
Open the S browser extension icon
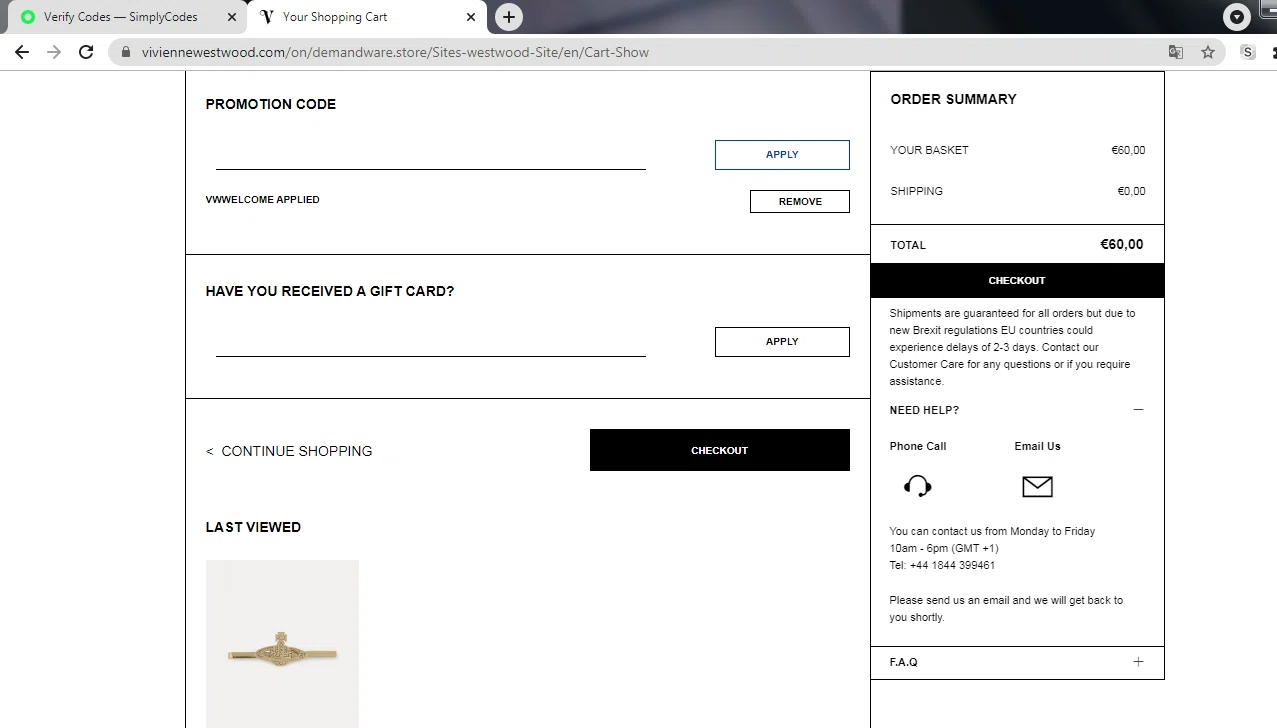(x=1248, y=52)
